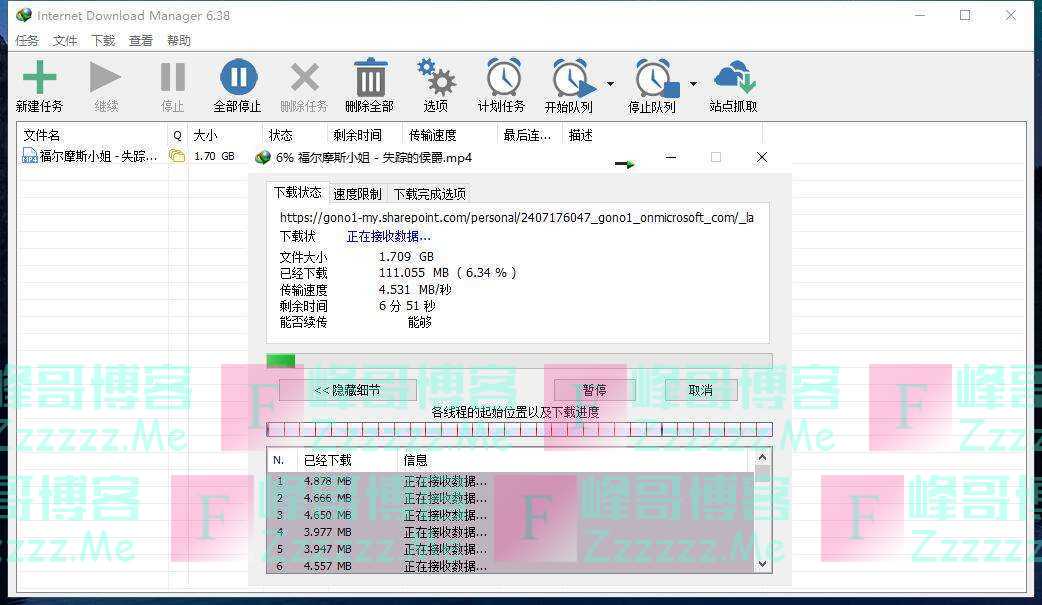The image size is (1042, 605).
Task: Switch to the 下载完成选项 tab
Action: coord(429,194)
